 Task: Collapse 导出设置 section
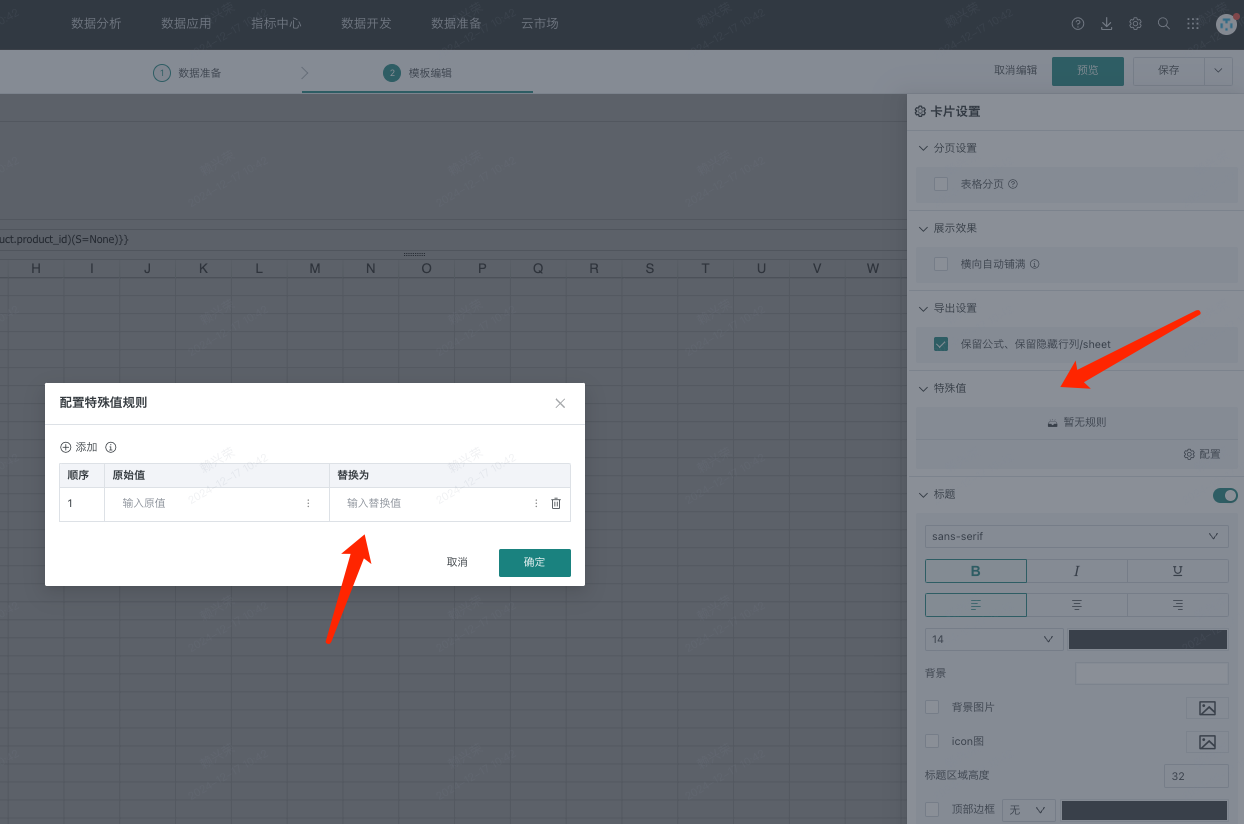tap(923, 308)
